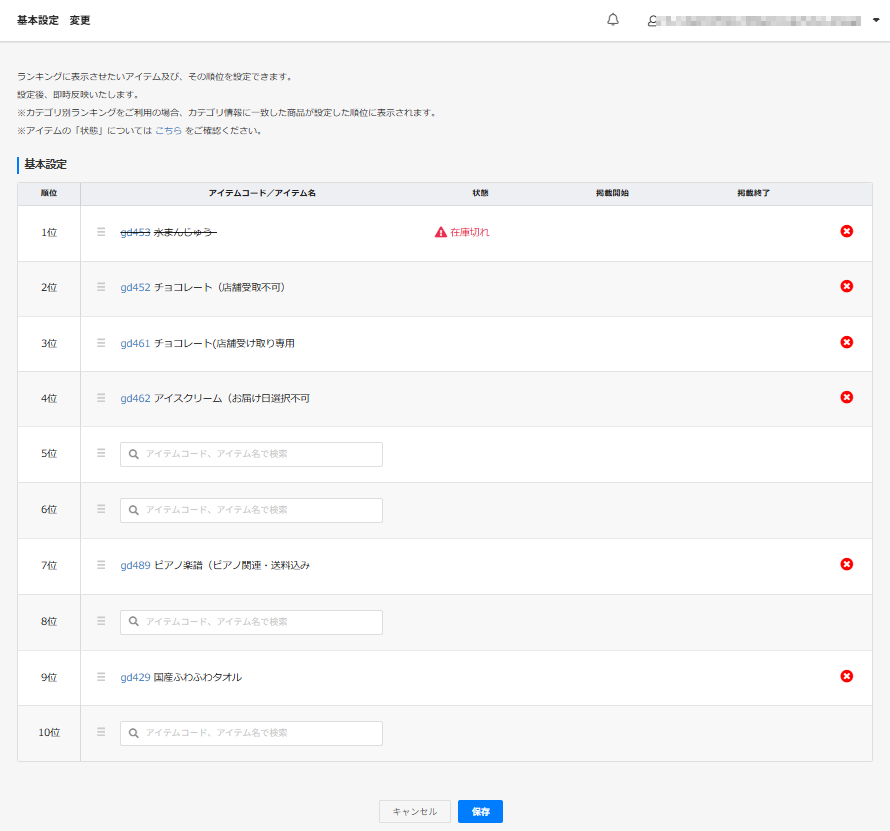Grab the drag handle for 1位 row
This screenshot has height=831, width=890.
(101, 232)
